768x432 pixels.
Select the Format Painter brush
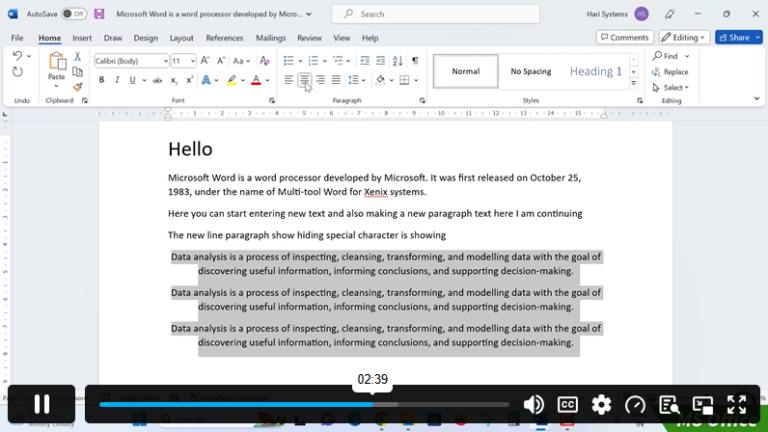(x=77, y=88)
